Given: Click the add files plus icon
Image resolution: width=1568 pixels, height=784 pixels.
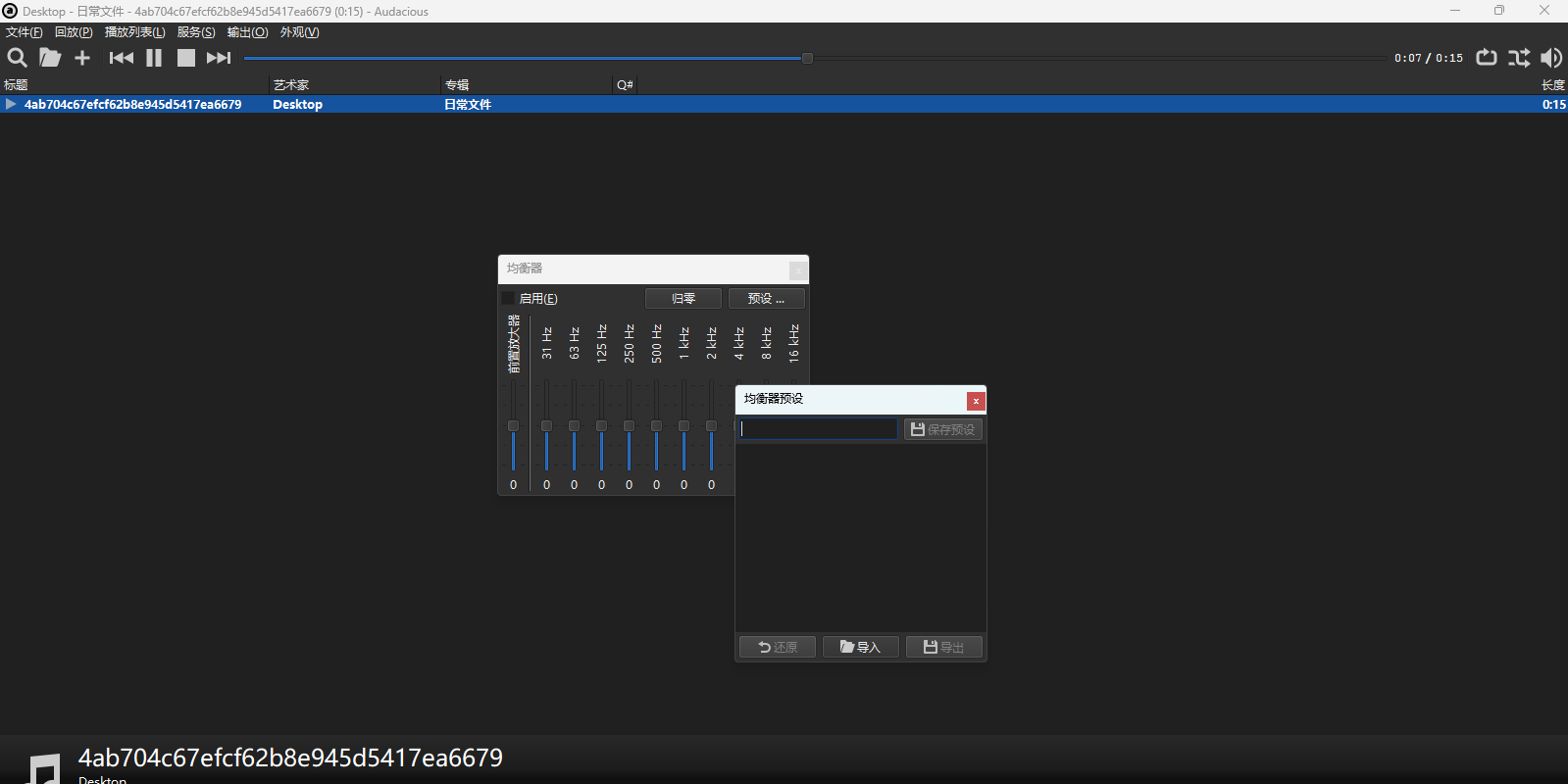Looking at the screenshot, I should pyautogui.click(x=82, y=58).
